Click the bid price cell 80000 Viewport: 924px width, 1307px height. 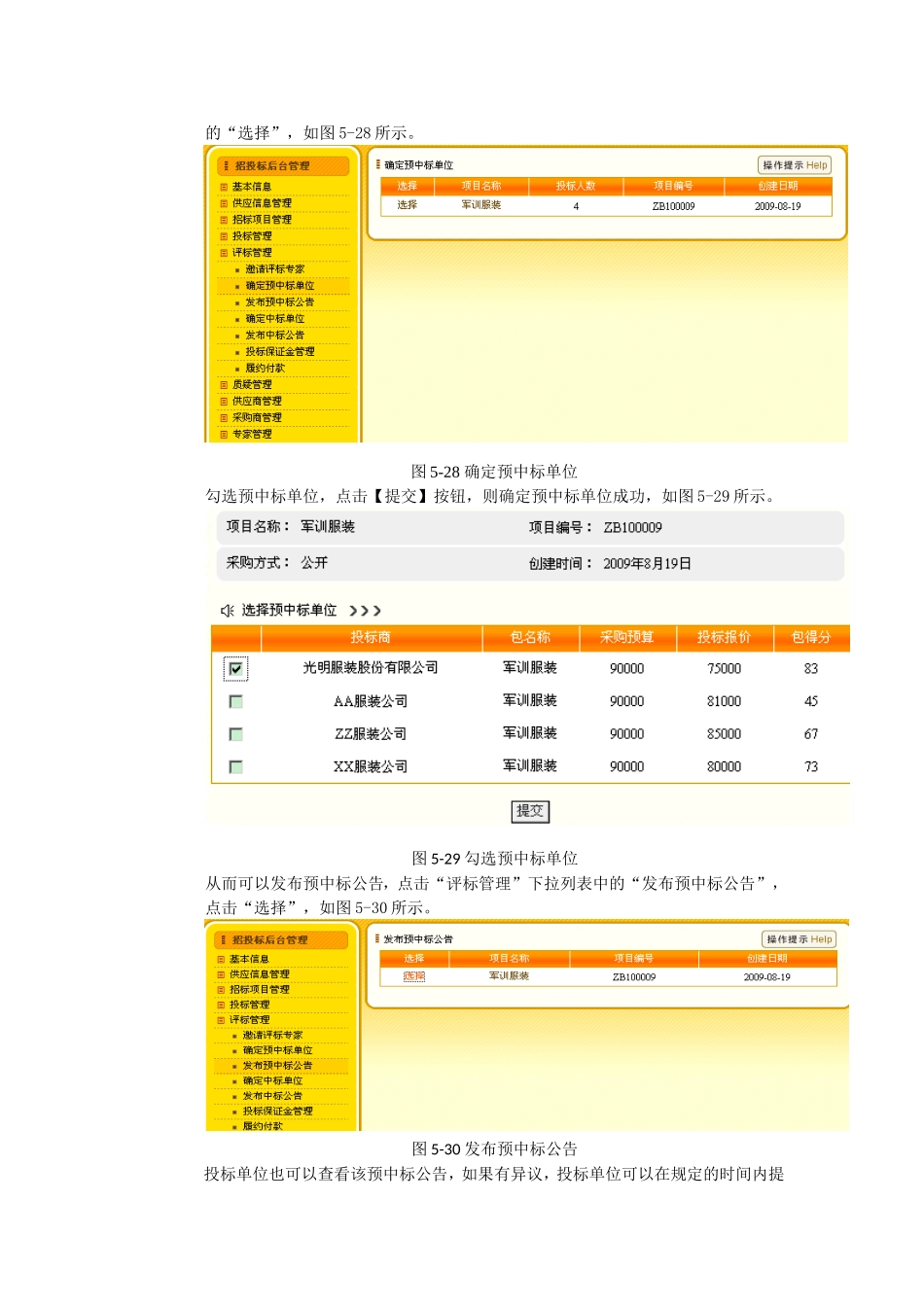724,767
